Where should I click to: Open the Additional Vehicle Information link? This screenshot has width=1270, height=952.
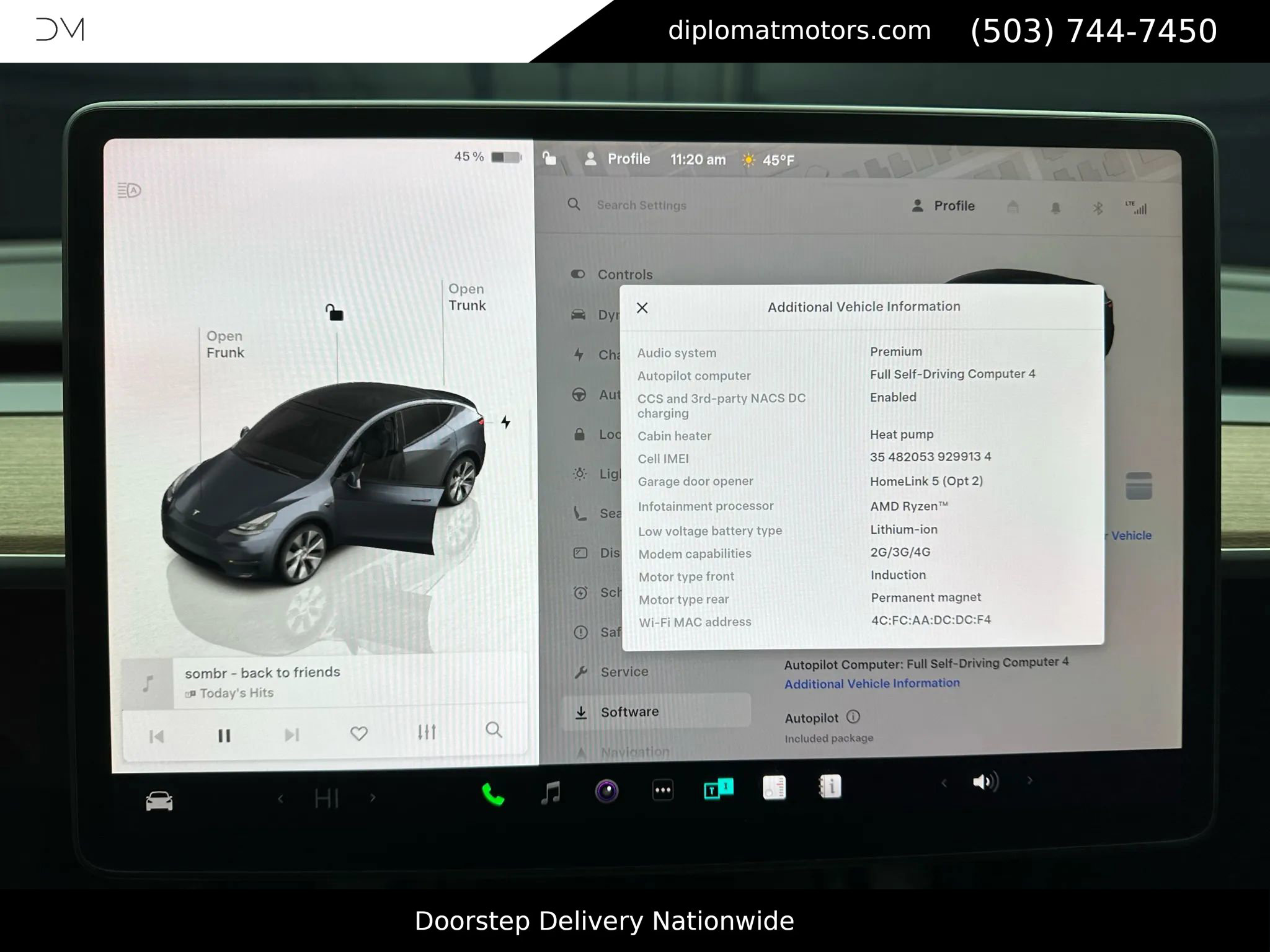pos(871,683)
